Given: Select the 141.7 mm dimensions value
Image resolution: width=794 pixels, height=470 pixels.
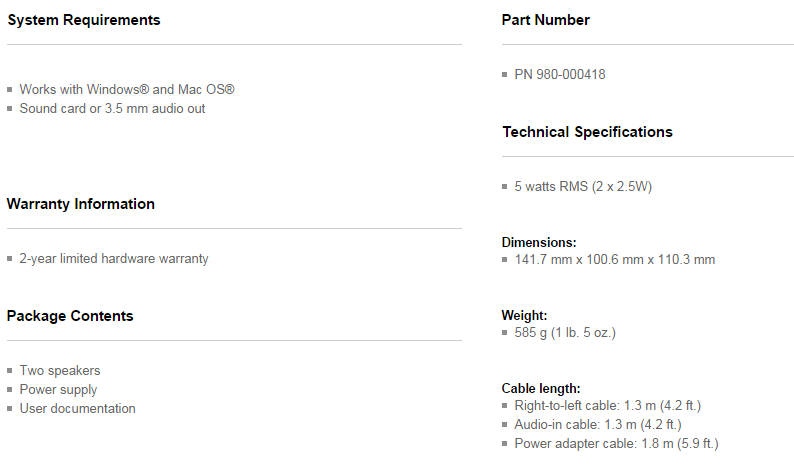Looking at the screenshot, I should pyautogui.click(x=614, y=260).
